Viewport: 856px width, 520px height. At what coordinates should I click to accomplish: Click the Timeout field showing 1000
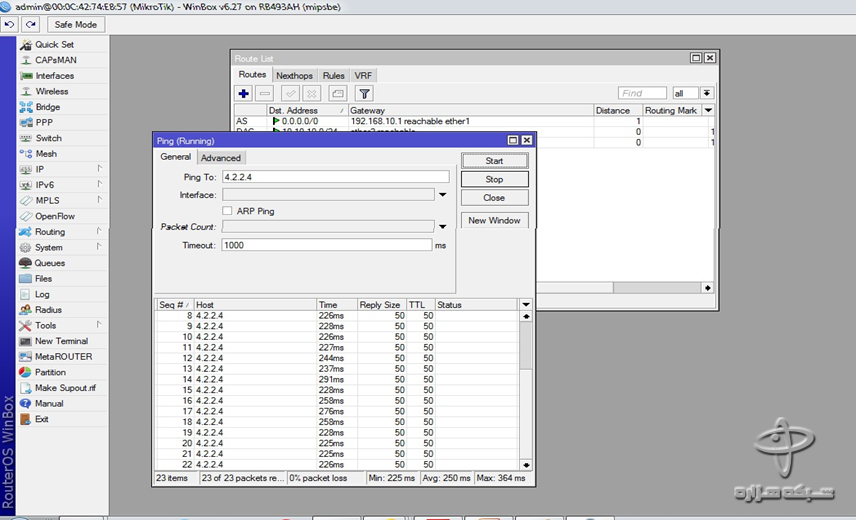click(327, 245)
